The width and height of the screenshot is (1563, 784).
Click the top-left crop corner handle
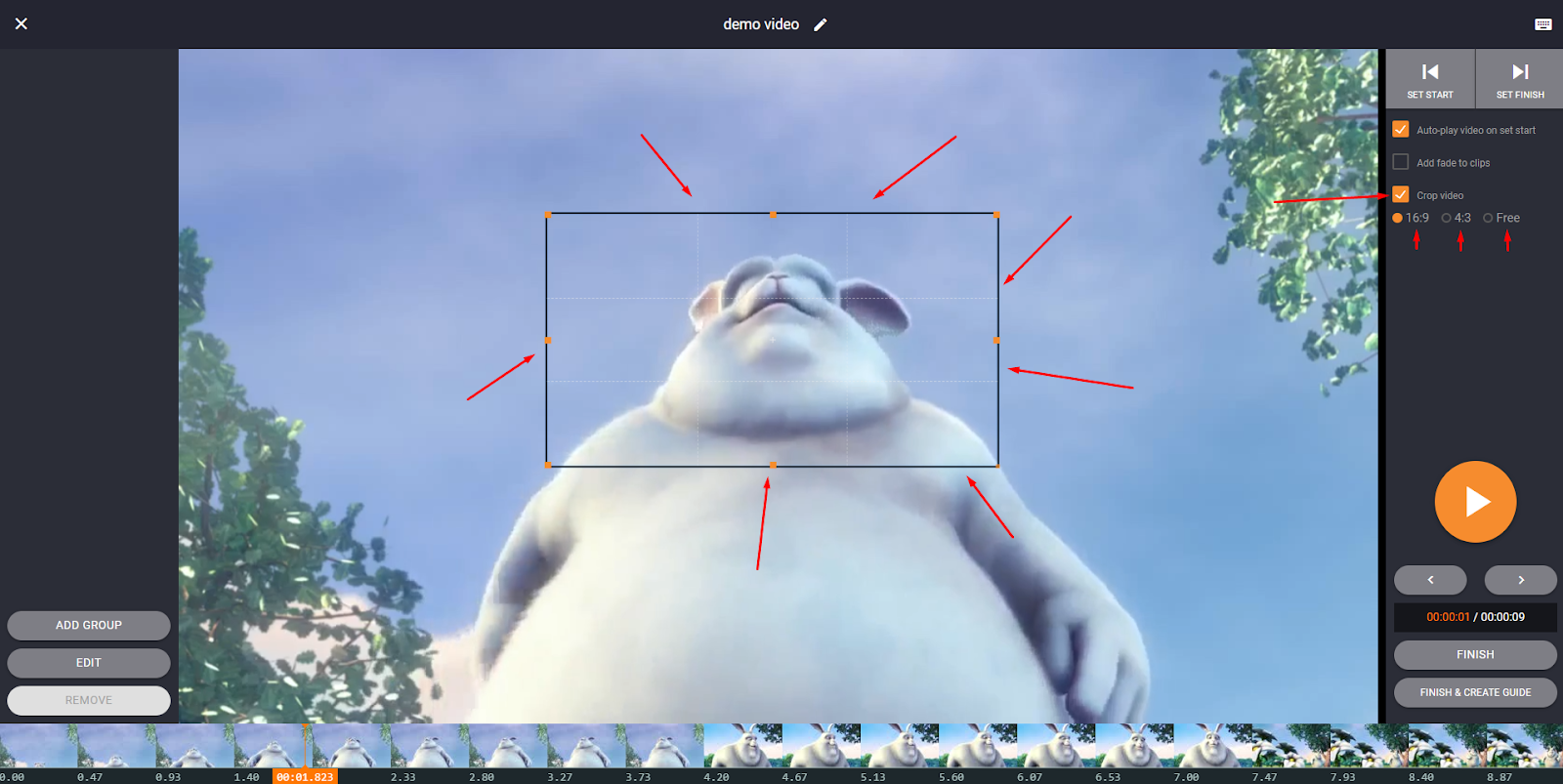point(547,214)
